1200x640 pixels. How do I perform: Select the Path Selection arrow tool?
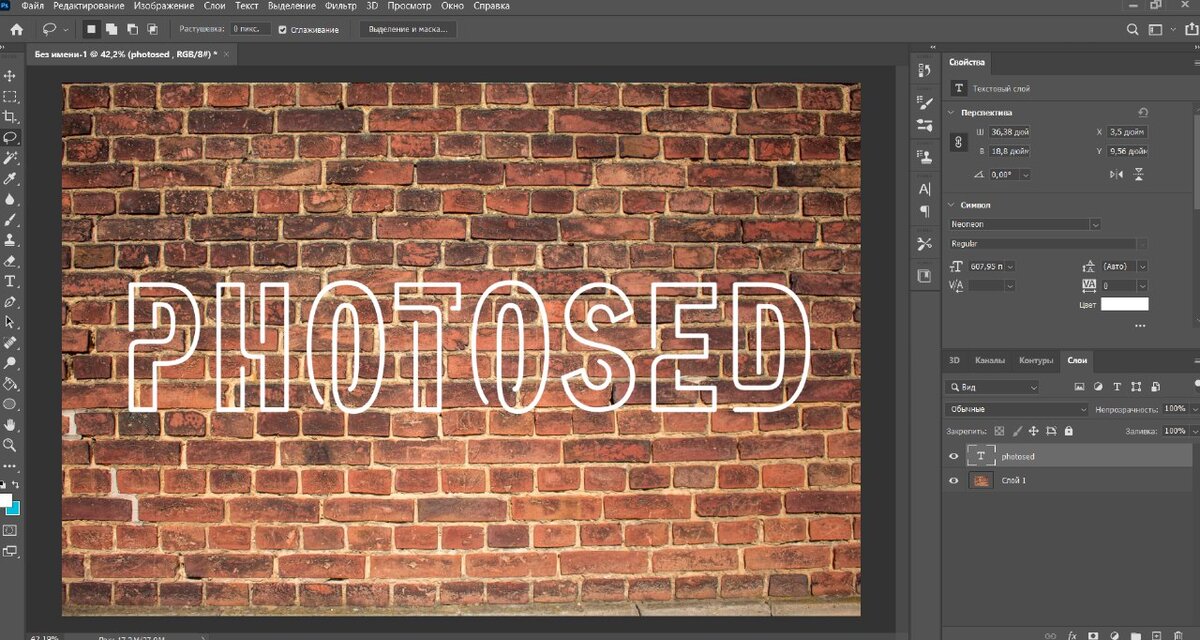coord(10,322)
